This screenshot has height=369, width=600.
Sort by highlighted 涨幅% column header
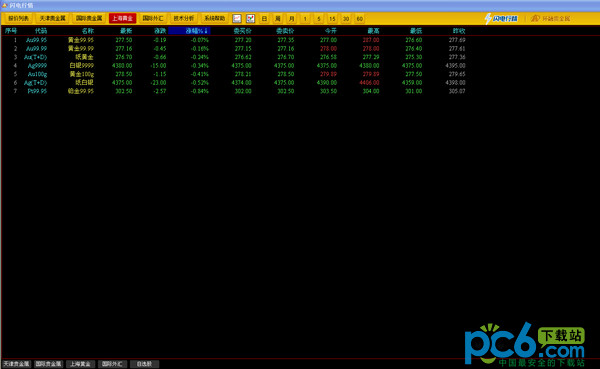(x=189, y=31)
